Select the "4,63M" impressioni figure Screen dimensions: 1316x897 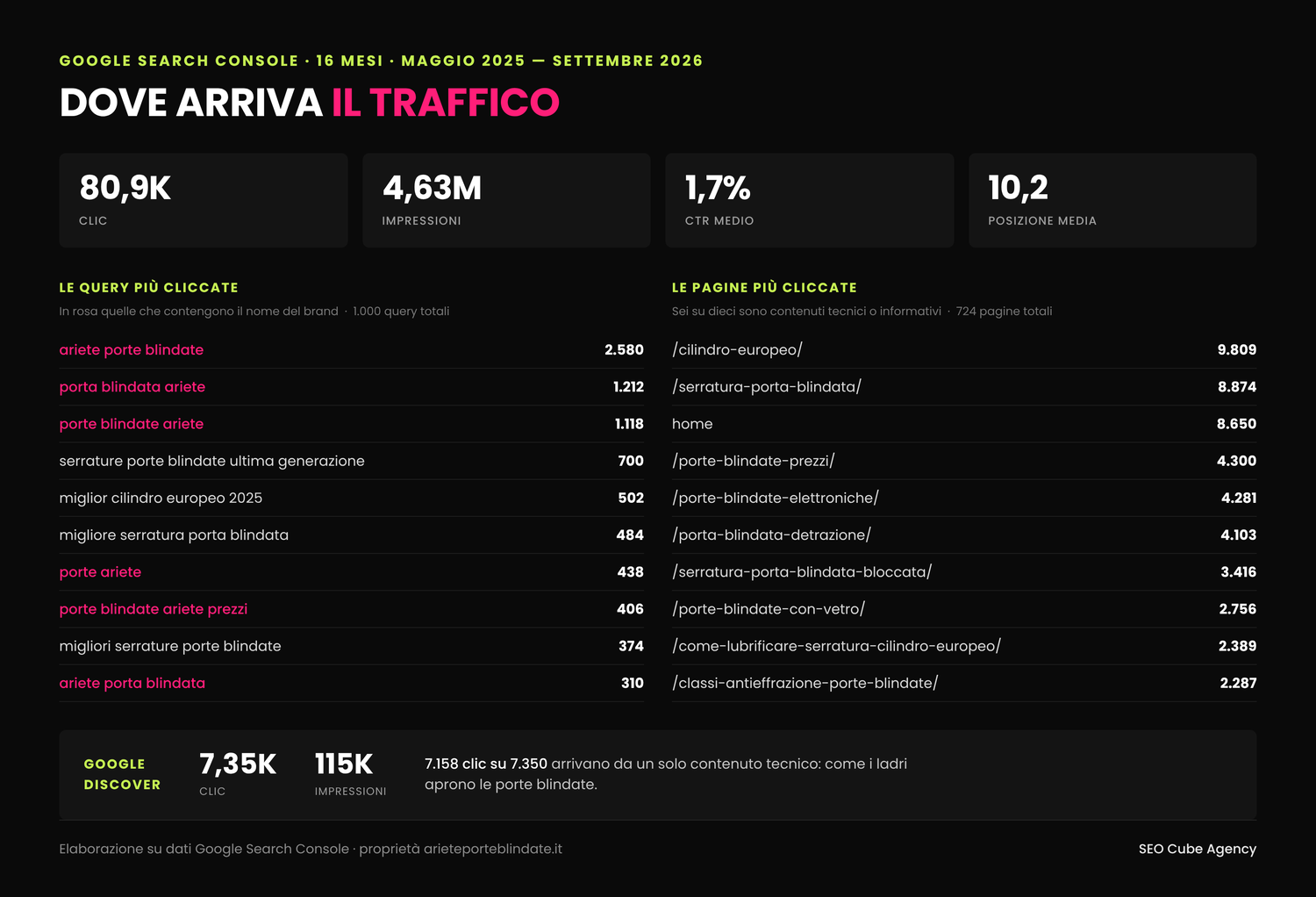point(432,188)
